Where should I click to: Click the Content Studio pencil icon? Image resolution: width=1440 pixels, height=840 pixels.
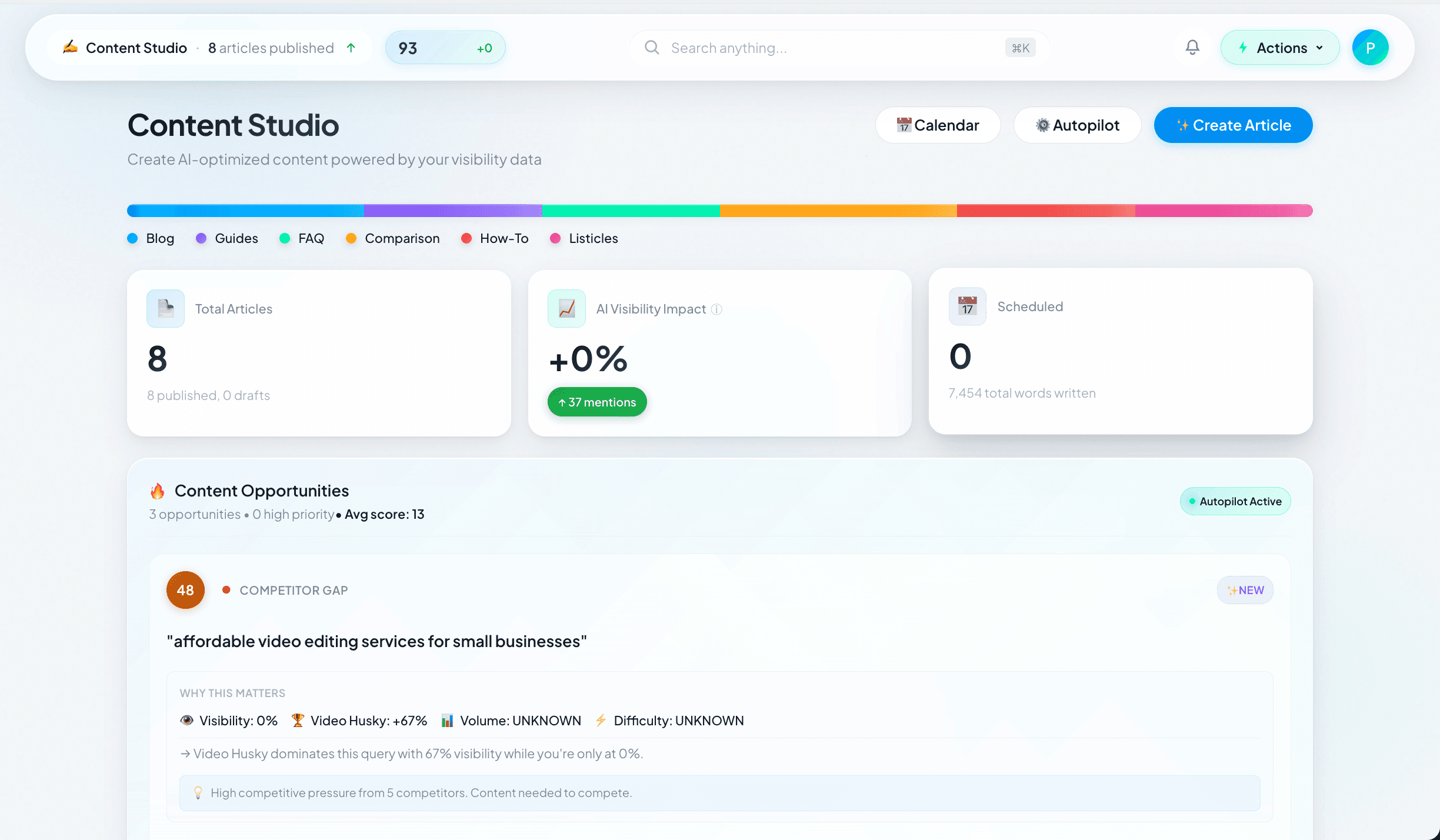pyautogui.click(x=71, y=47)
